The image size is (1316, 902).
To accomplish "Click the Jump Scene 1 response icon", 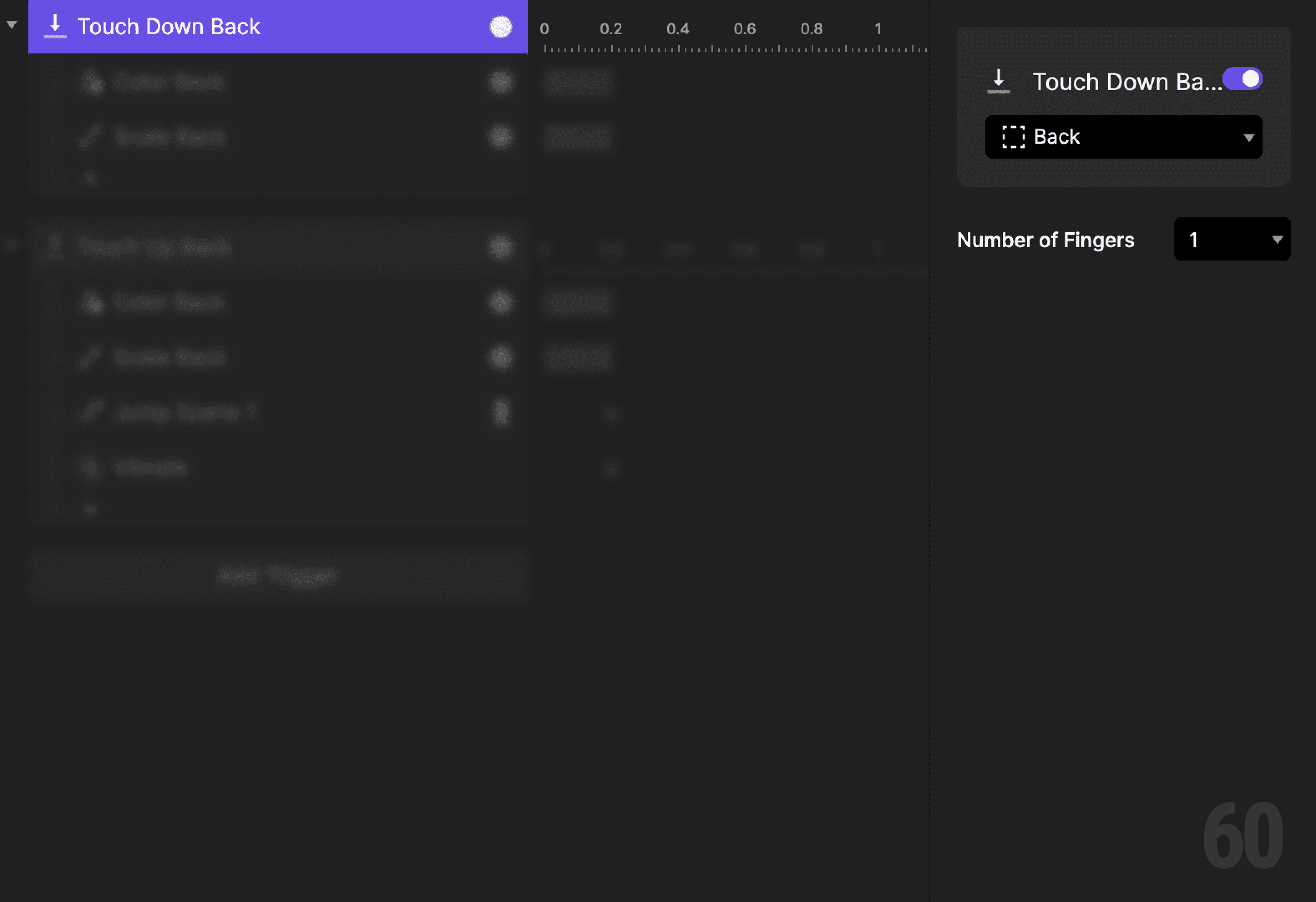I will point(91,411).
